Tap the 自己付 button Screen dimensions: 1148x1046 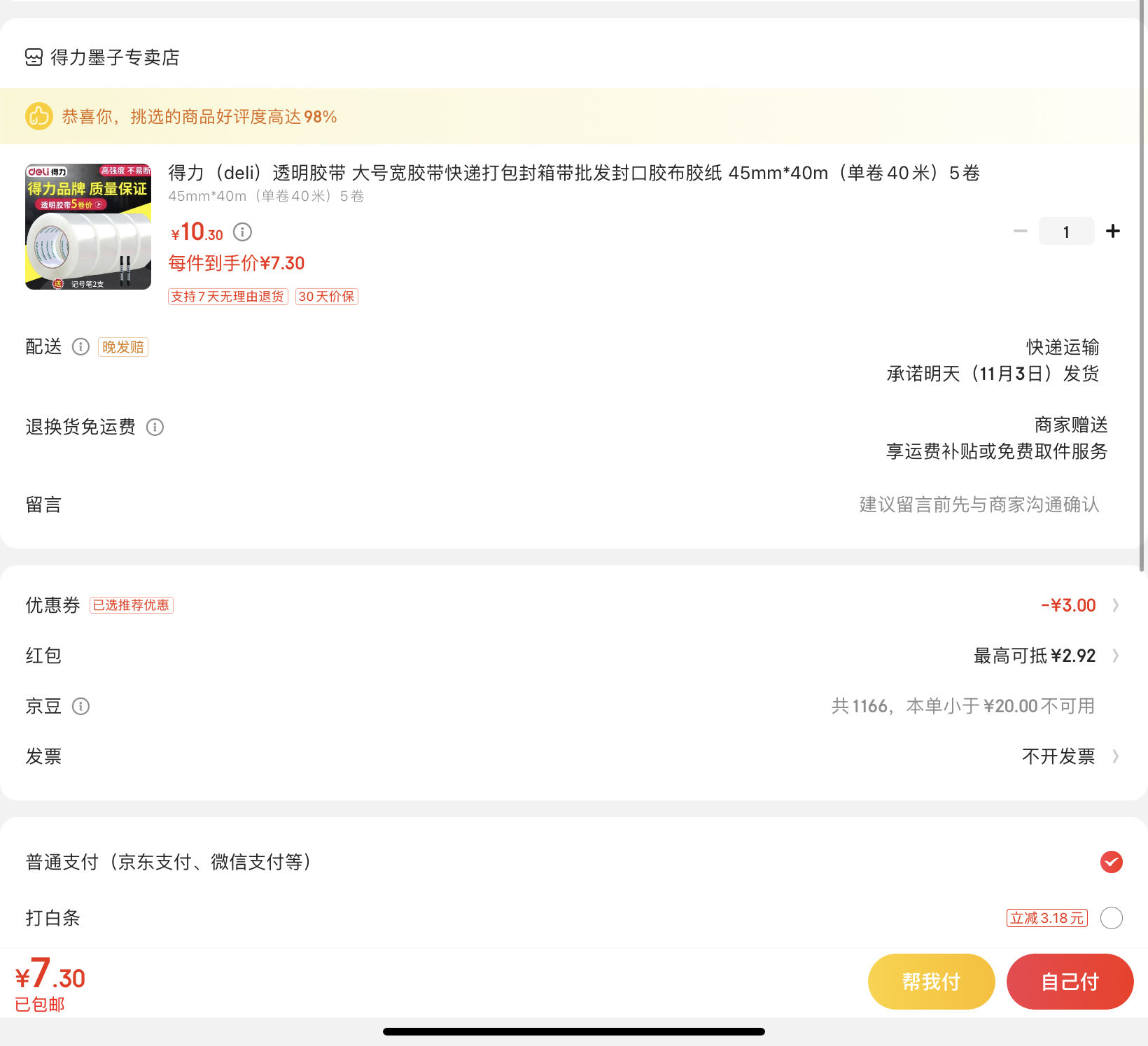1070,982
